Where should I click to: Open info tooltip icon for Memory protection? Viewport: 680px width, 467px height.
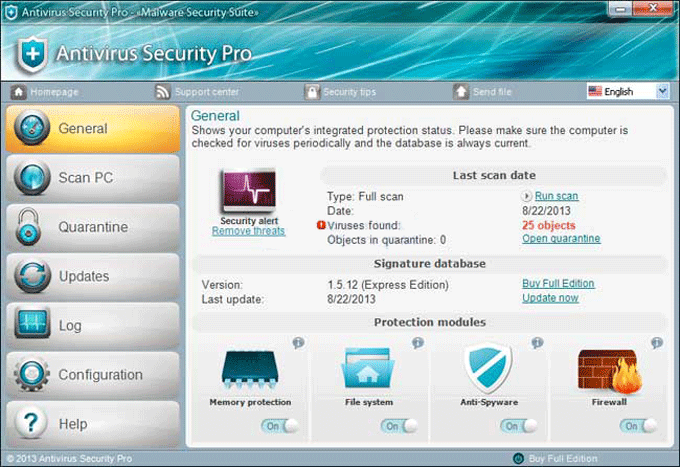(x=297, y=343)
